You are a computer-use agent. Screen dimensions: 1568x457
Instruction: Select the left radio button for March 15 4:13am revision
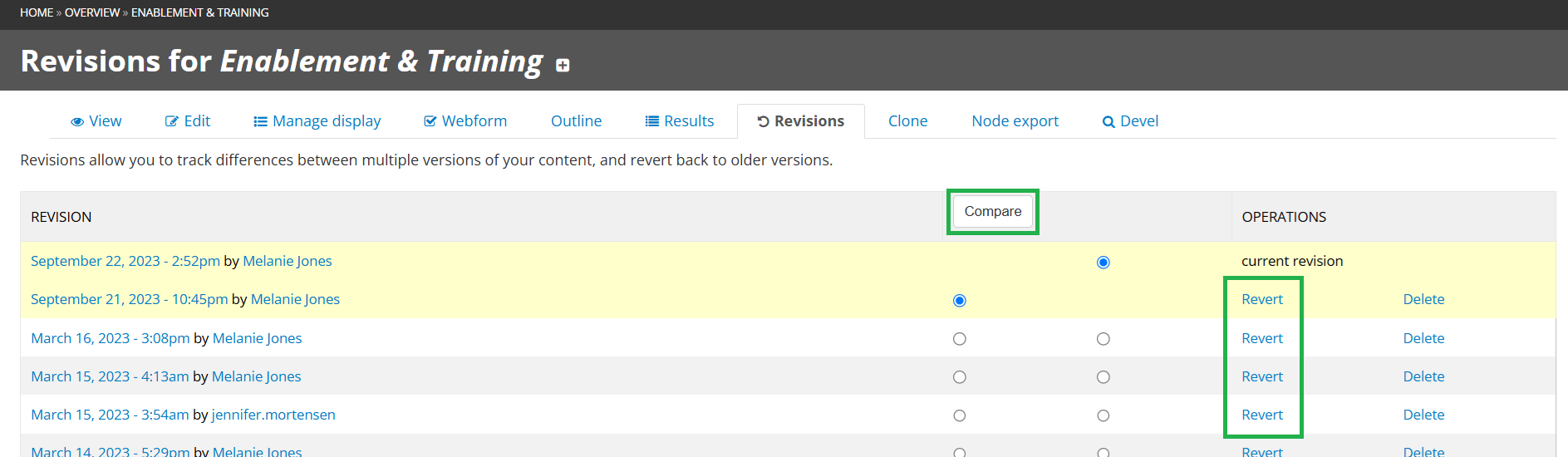[x=960, y=377]
